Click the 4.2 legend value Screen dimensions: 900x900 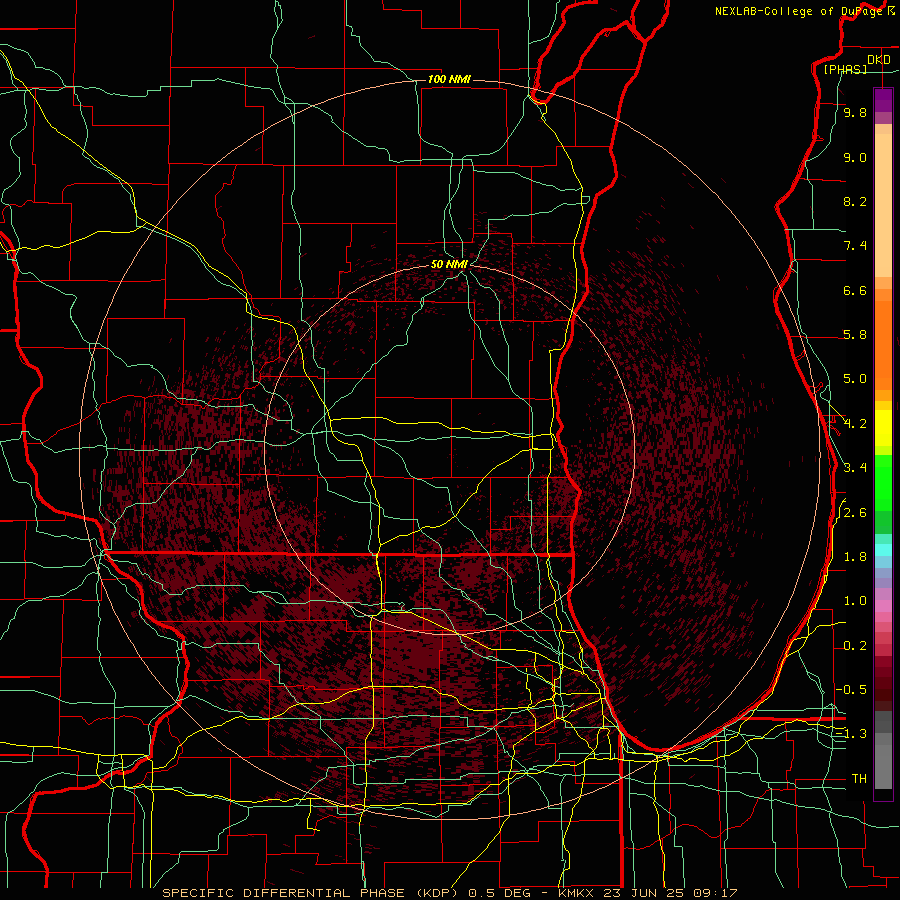tap(855, 424)
